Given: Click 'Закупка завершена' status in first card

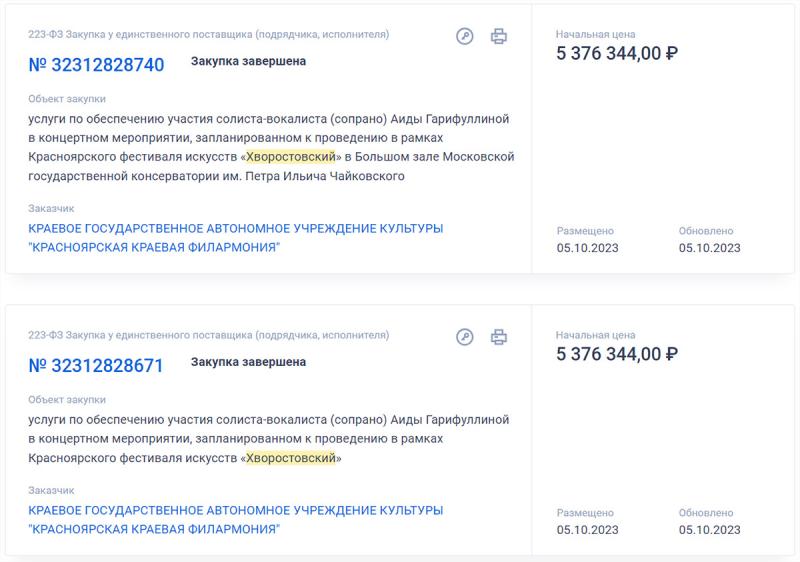Looking at the screenshot, I should click(x=248, y=61).
